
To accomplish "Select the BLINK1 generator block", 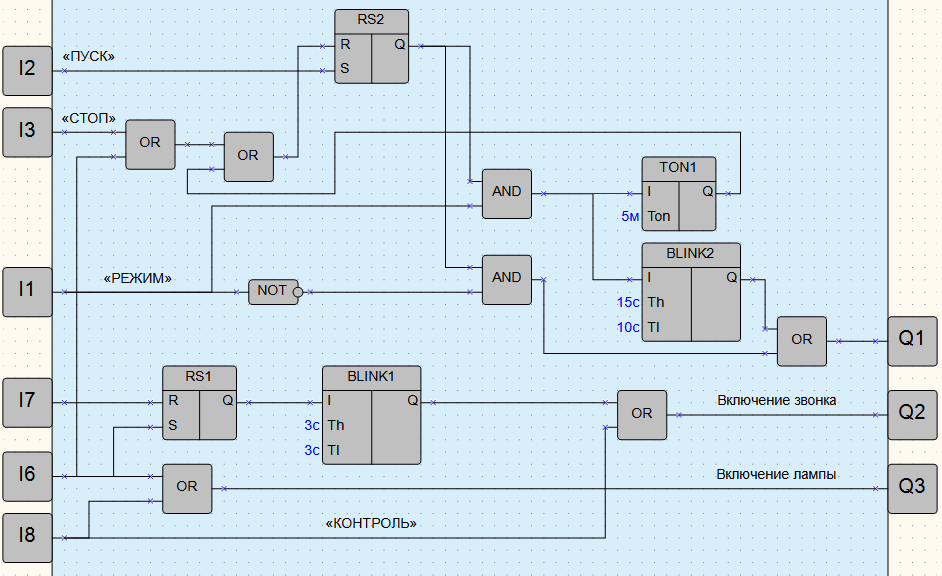I will click(371, 414).
